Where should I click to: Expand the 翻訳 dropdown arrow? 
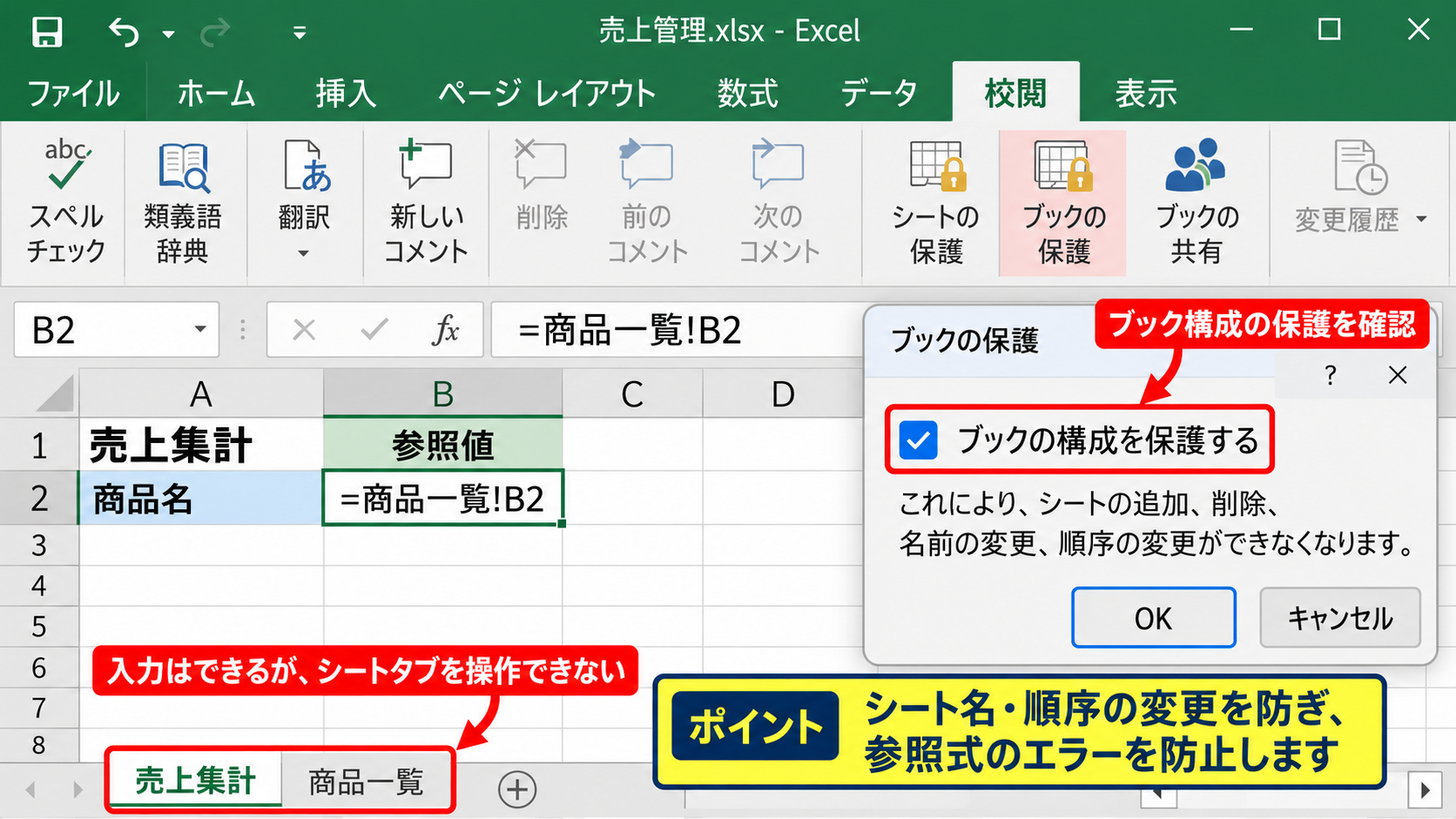tap(303, 254)
